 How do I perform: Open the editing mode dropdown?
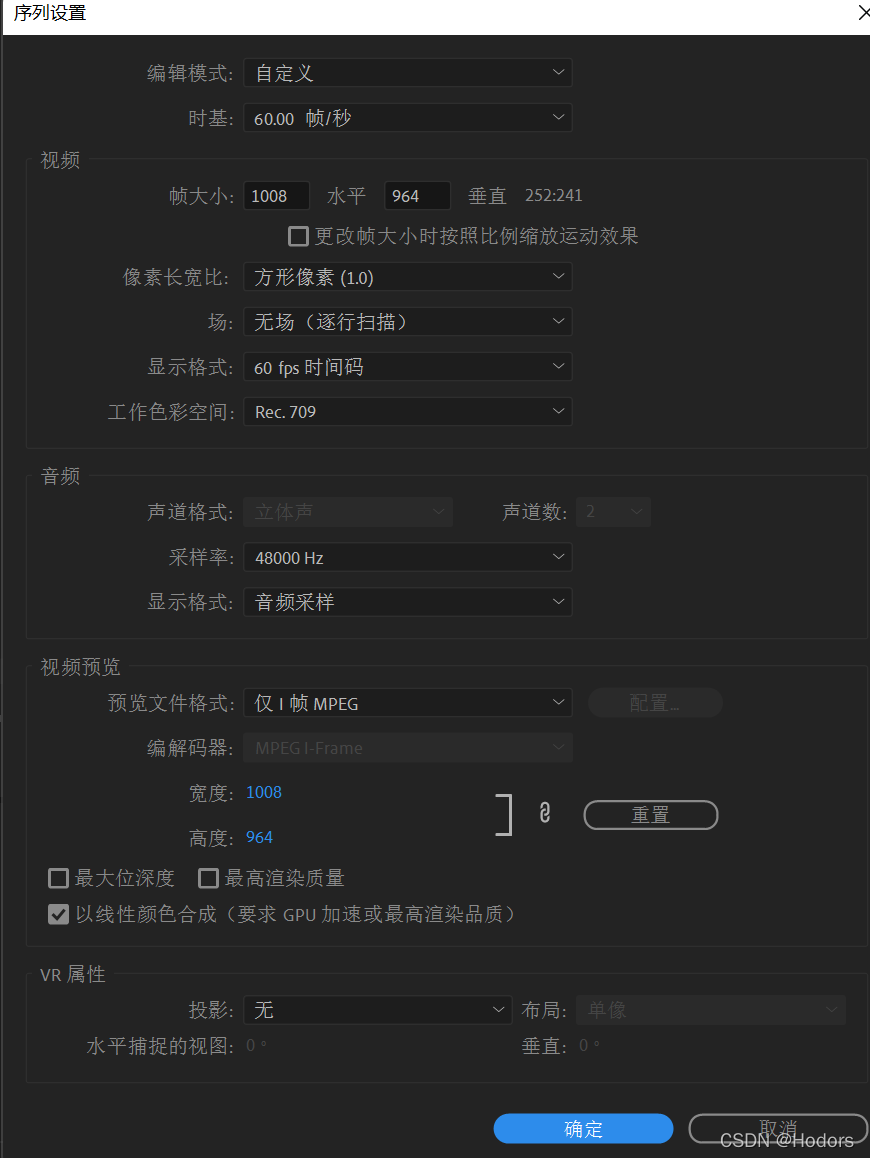coord(408,73)
